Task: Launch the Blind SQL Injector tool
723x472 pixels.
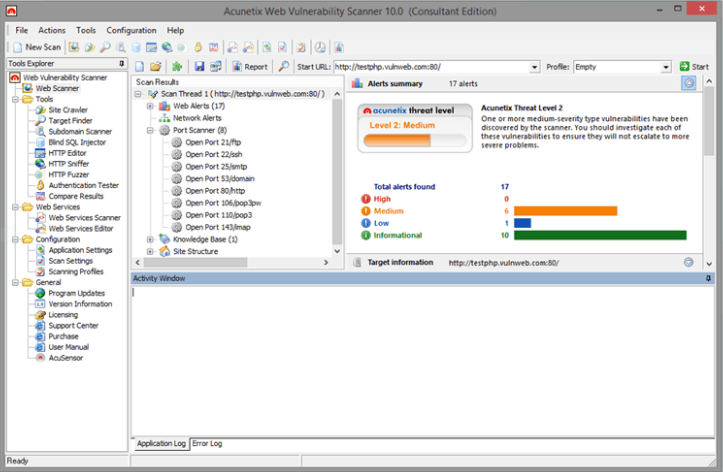Action: (78, 141)
